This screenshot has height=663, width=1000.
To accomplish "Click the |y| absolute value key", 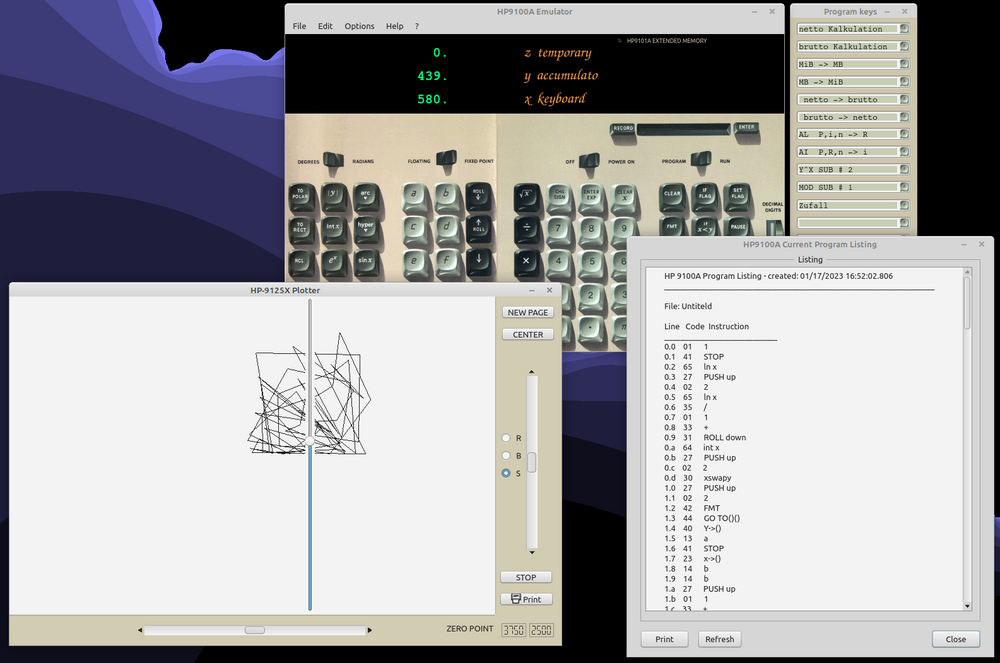I will click(334, 196).
